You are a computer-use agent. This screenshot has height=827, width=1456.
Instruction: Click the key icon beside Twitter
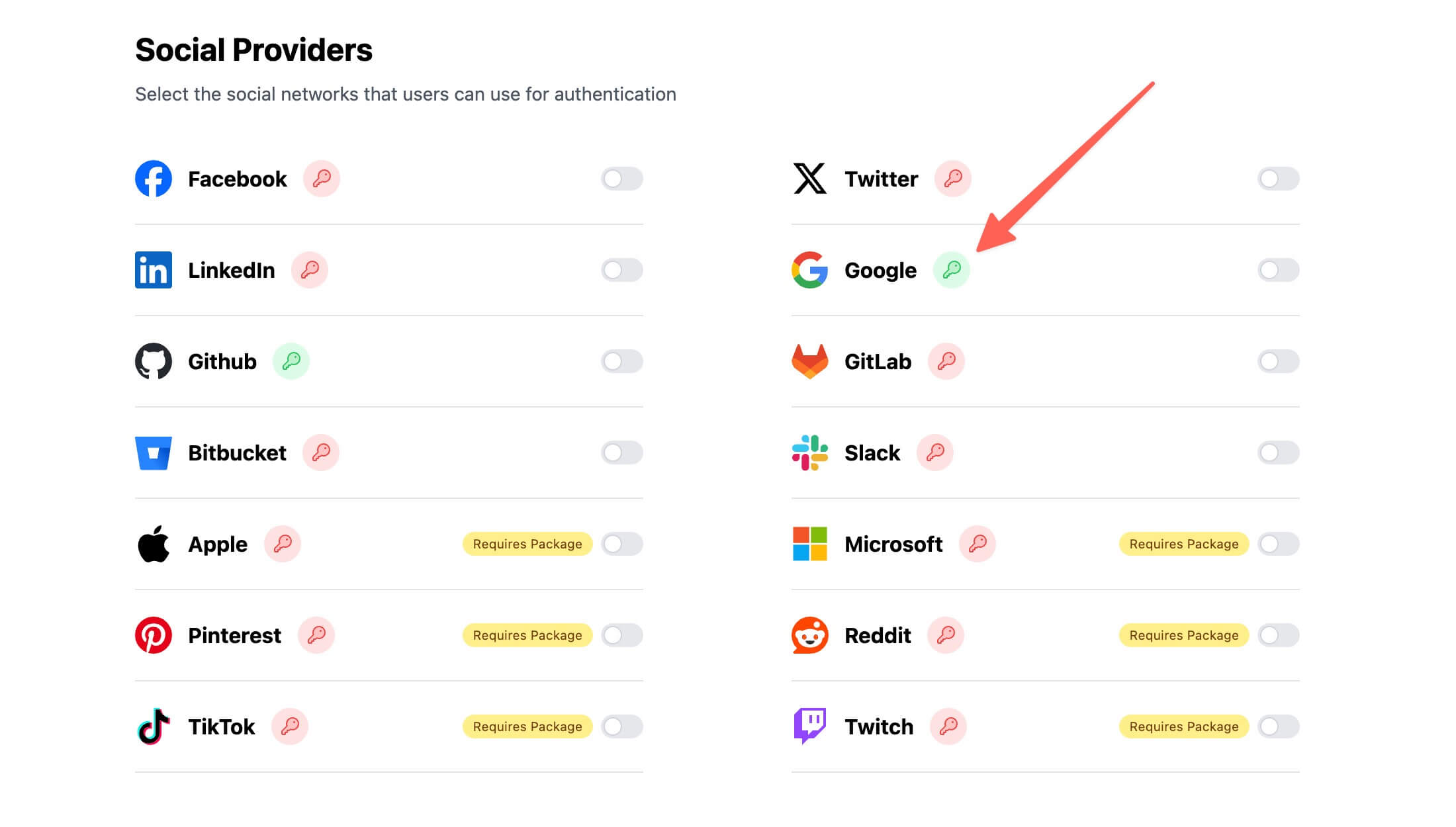pyautogui.click(x=953, y=179)
